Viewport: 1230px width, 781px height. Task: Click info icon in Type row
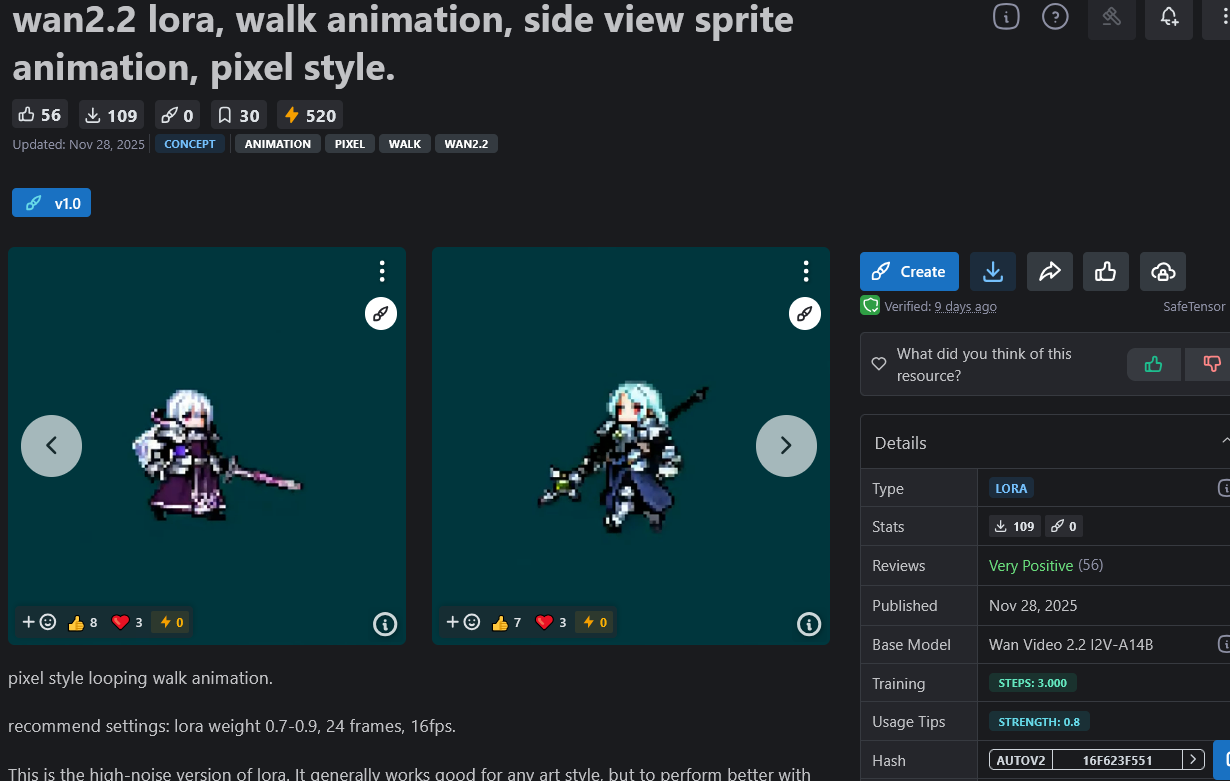tap(1224, 488)
